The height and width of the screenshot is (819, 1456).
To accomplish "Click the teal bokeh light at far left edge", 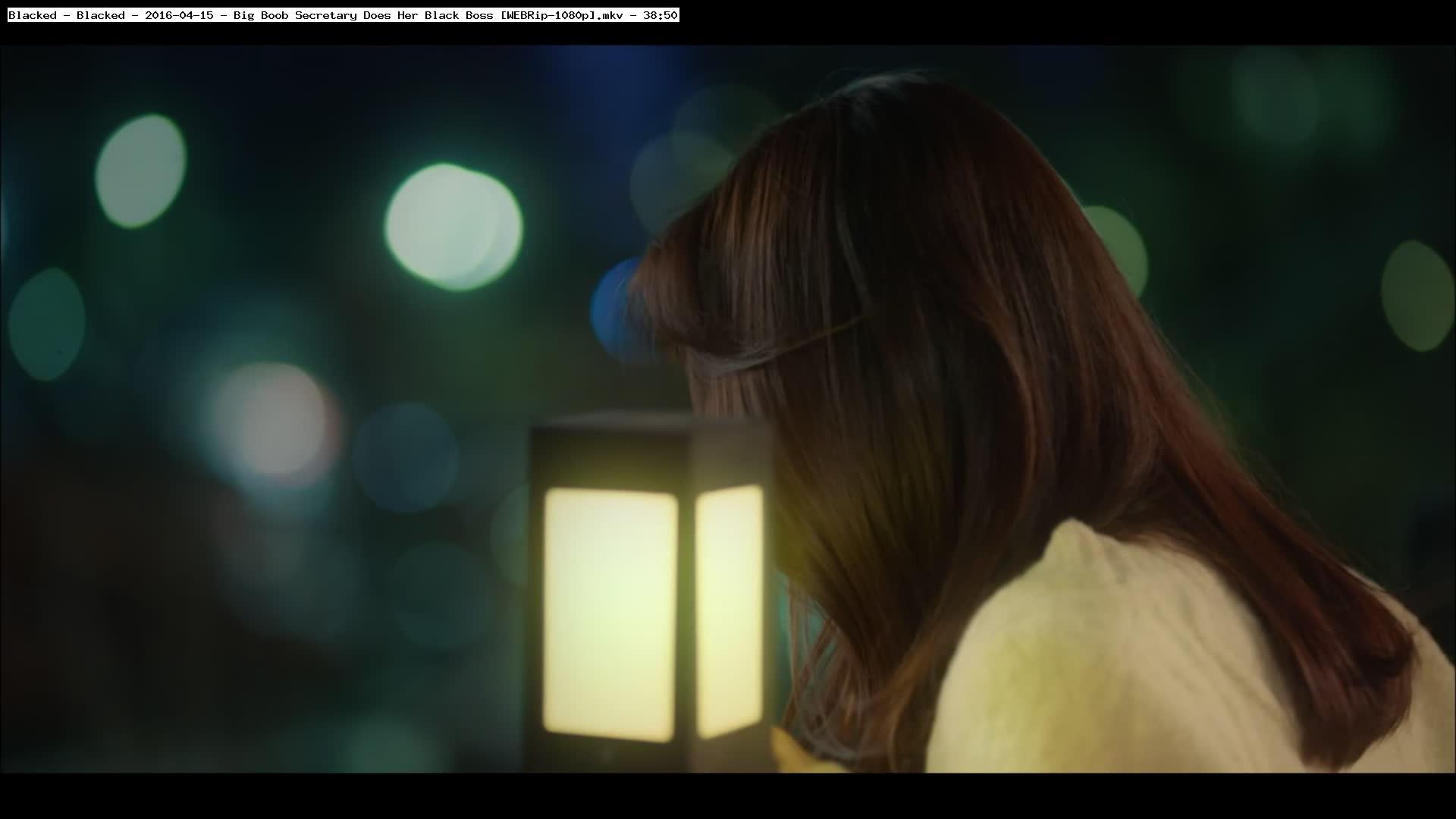I will tap(47, 324).
